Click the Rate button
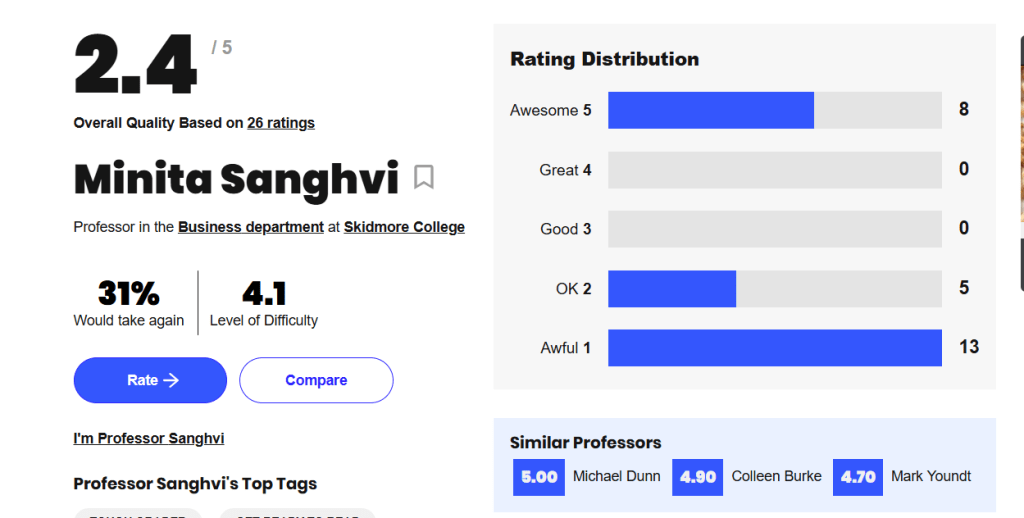 point(150,380)
